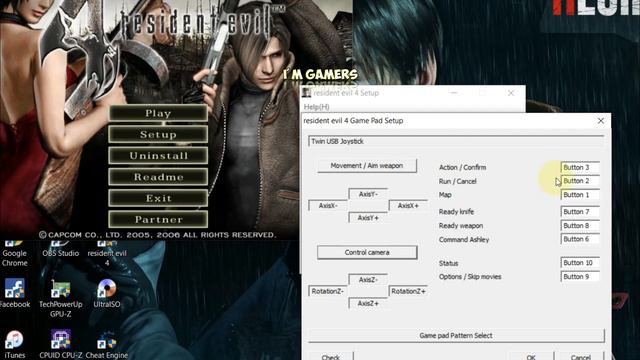
Task: Open the Help(H) menu in Setup window
Action: tap(316, 107)
